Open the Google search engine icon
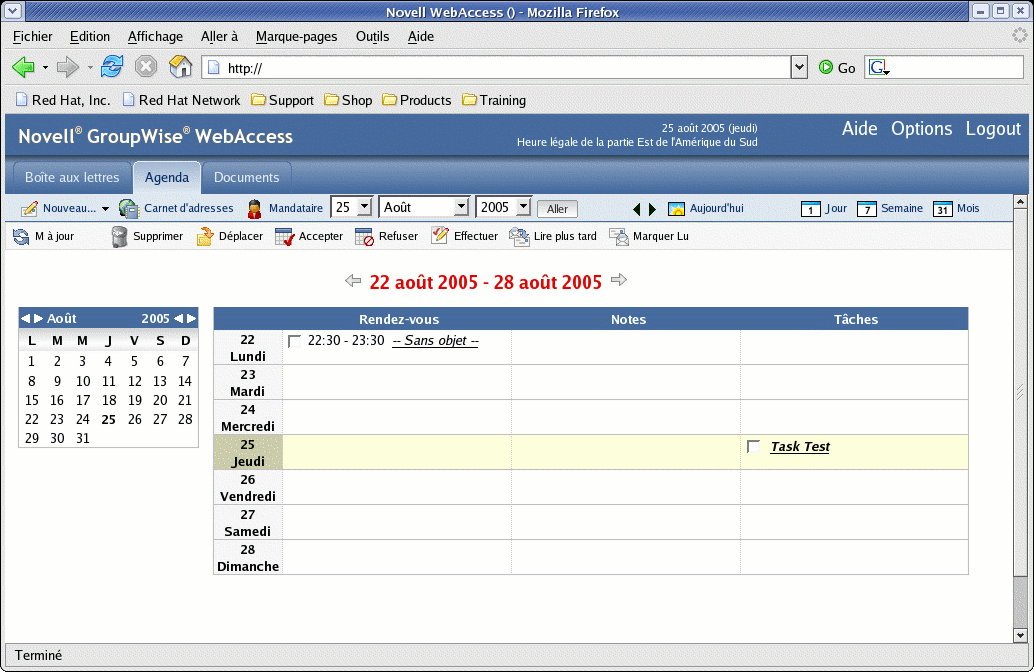1034x672 pixels. [878, 67]
